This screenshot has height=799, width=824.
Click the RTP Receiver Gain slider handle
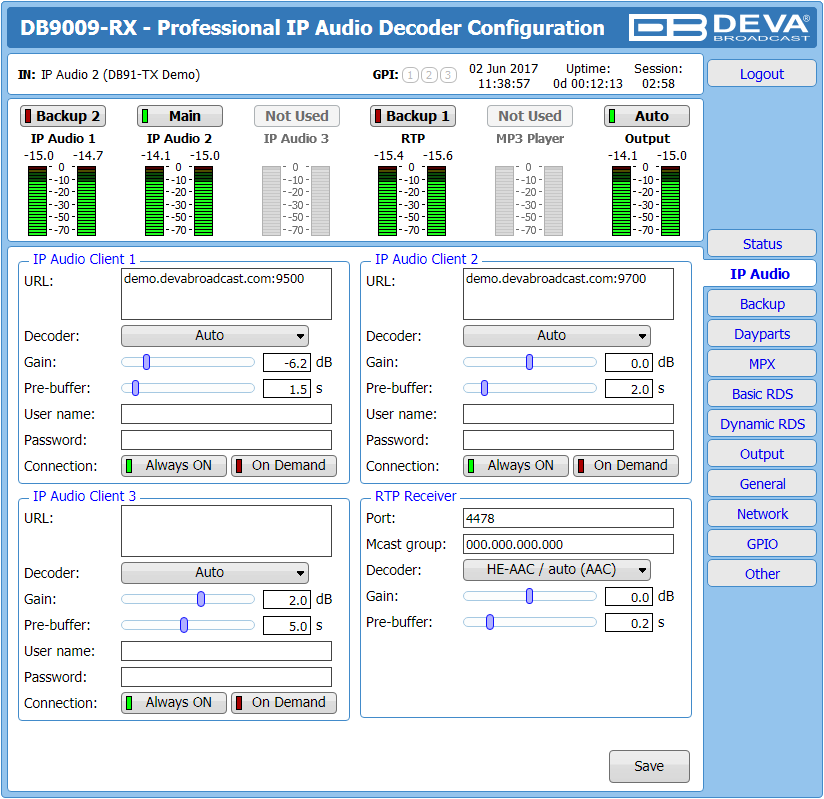click(x=530, y=596)
